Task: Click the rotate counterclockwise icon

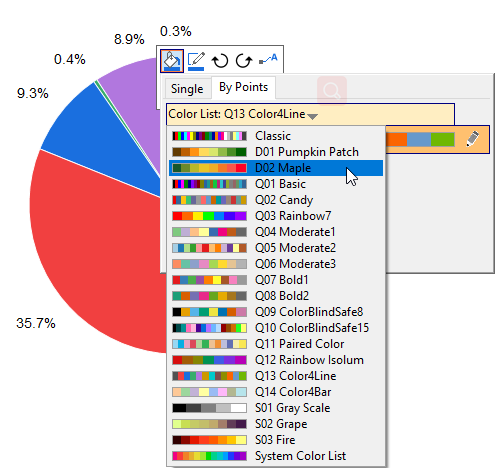Action: coord(220,61)
